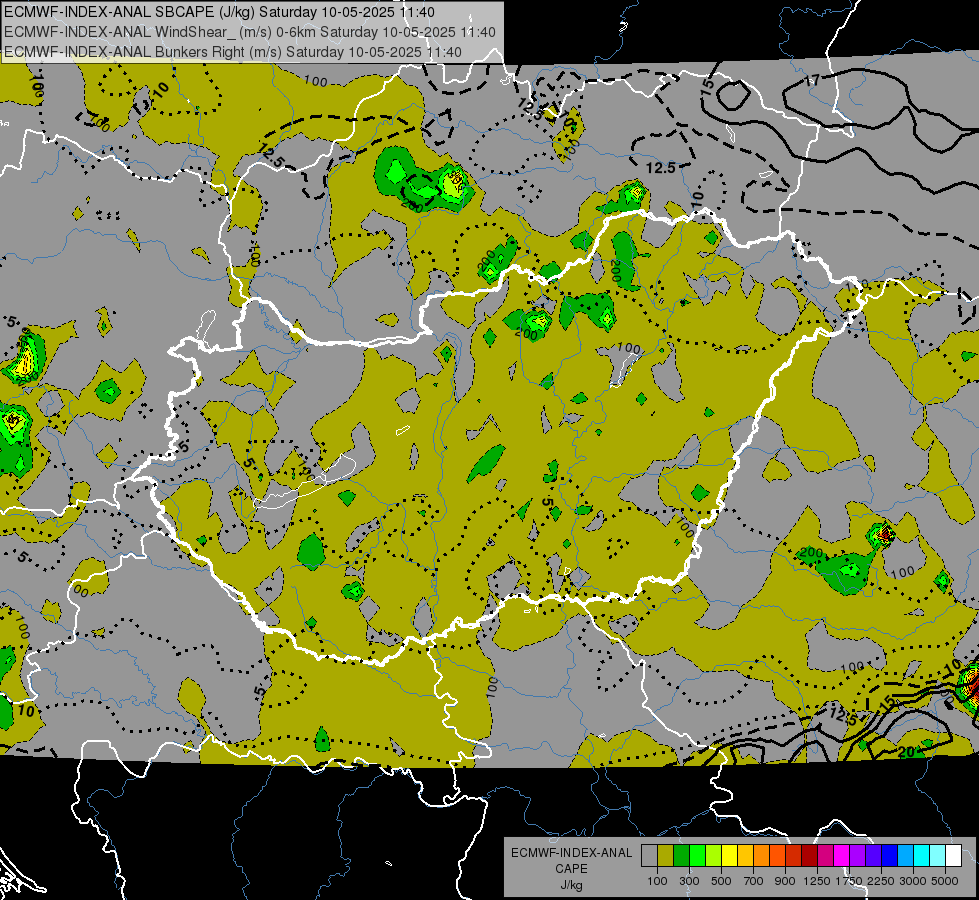Screen dimensions: 979x900
Task: Click the white swatch in the legend
Action: tap(953, 855)
